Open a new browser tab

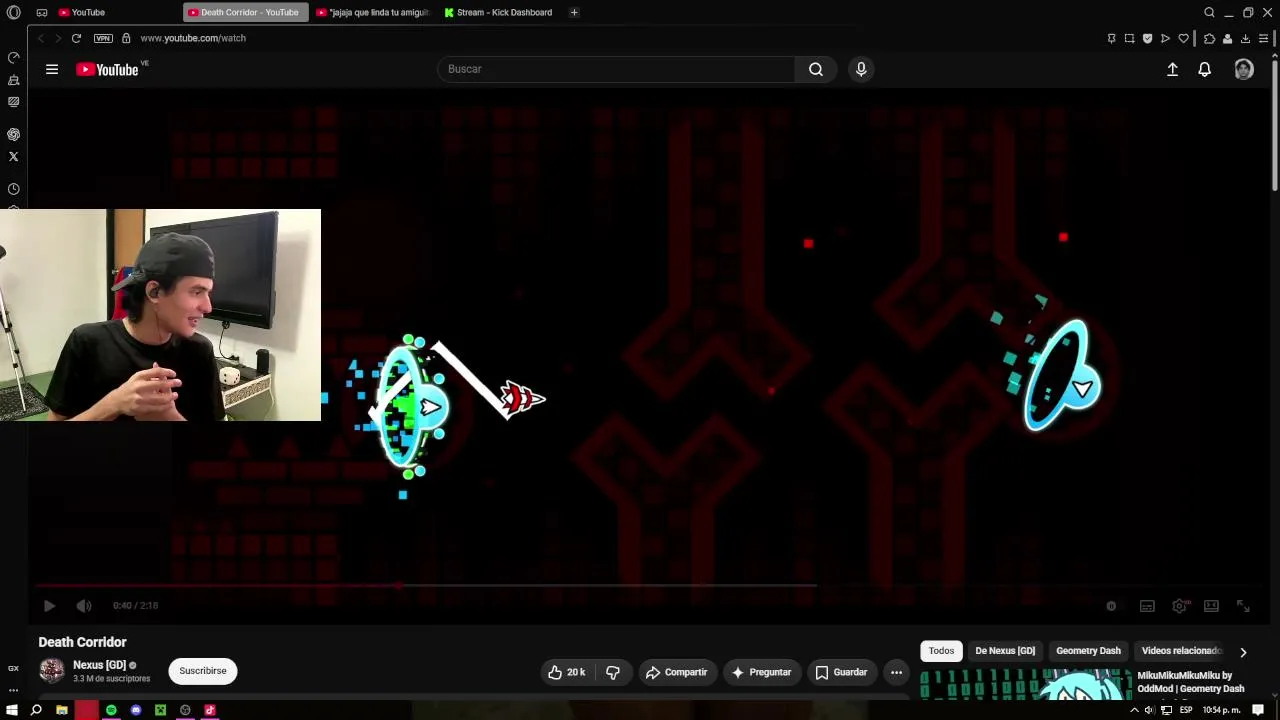tap(574, 12)
